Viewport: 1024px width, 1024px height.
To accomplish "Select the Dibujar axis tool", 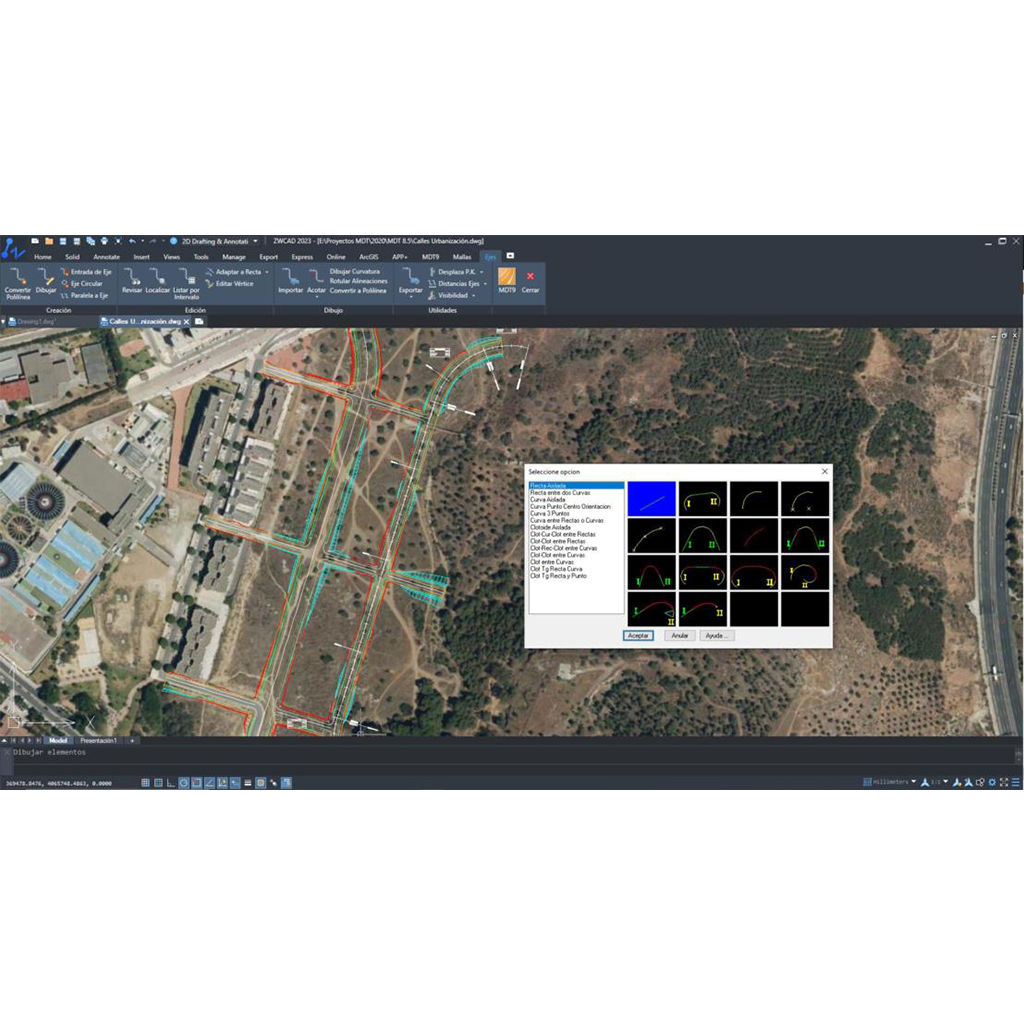I will [x=46, y=276].
